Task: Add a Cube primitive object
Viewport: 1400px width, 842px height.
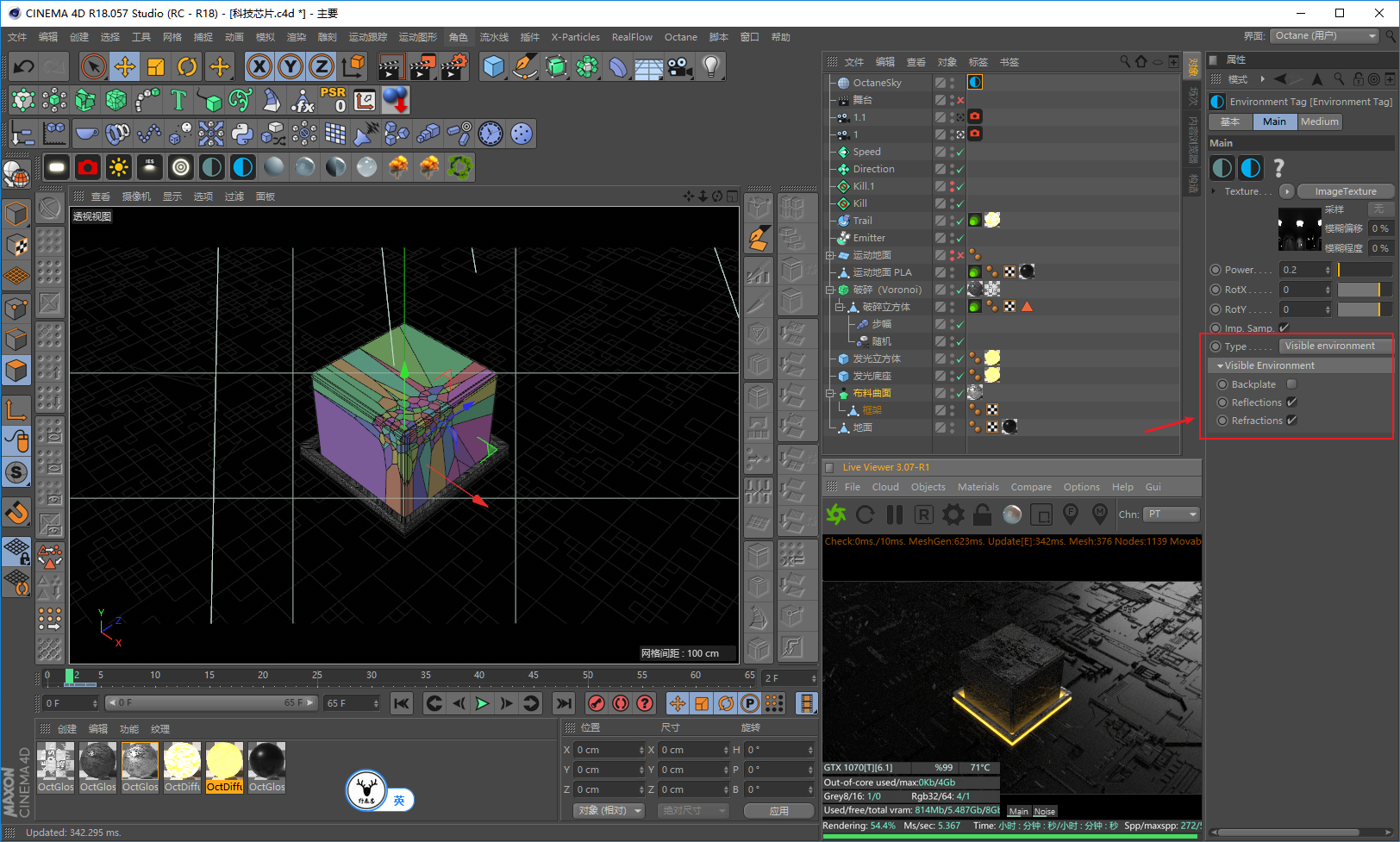Action: click(494, 66)
